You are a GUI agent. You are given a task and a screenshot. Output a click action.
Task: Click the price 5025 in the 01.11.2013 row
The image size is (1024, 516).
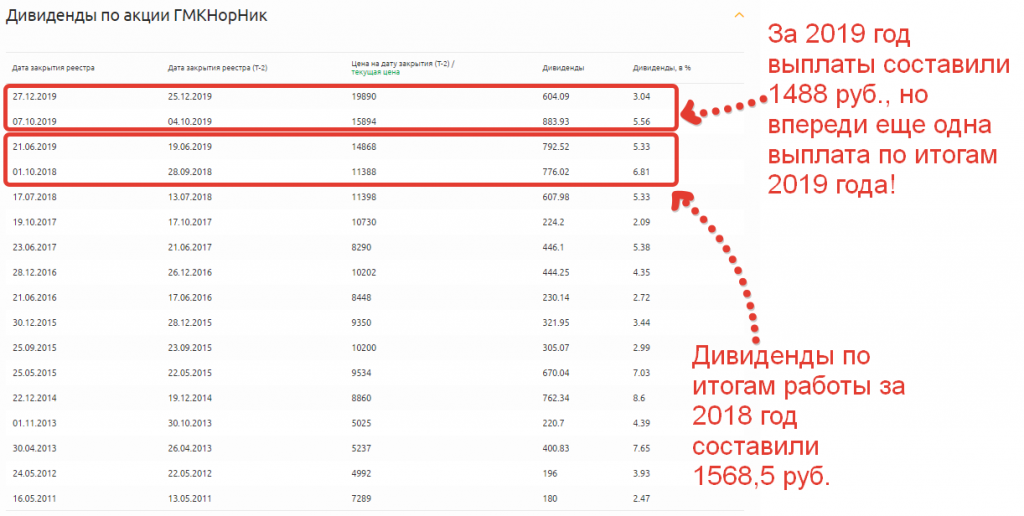361,421
